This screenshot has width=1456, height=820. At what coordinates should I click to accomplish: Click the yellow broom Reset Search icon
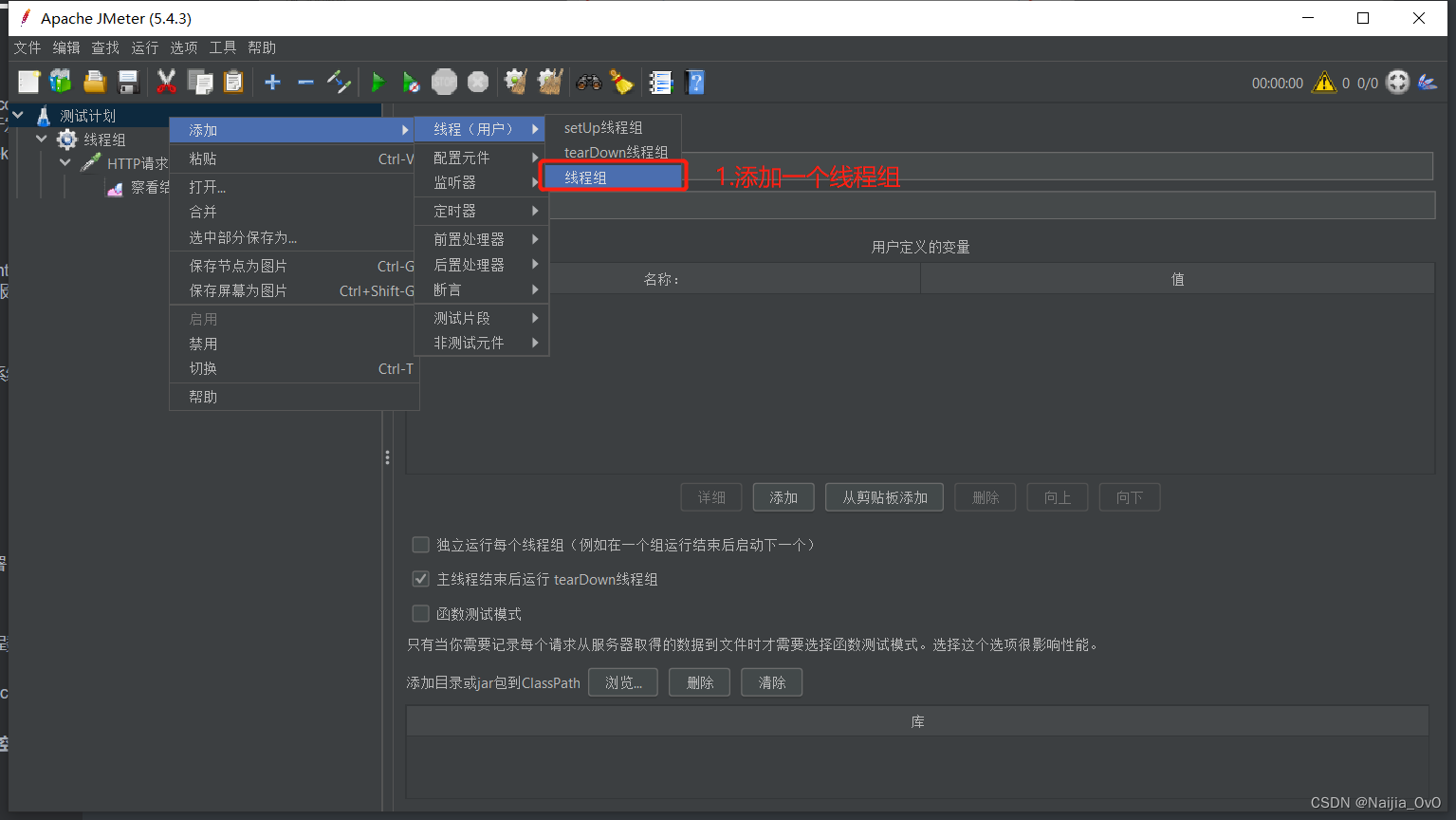[621, 83]
